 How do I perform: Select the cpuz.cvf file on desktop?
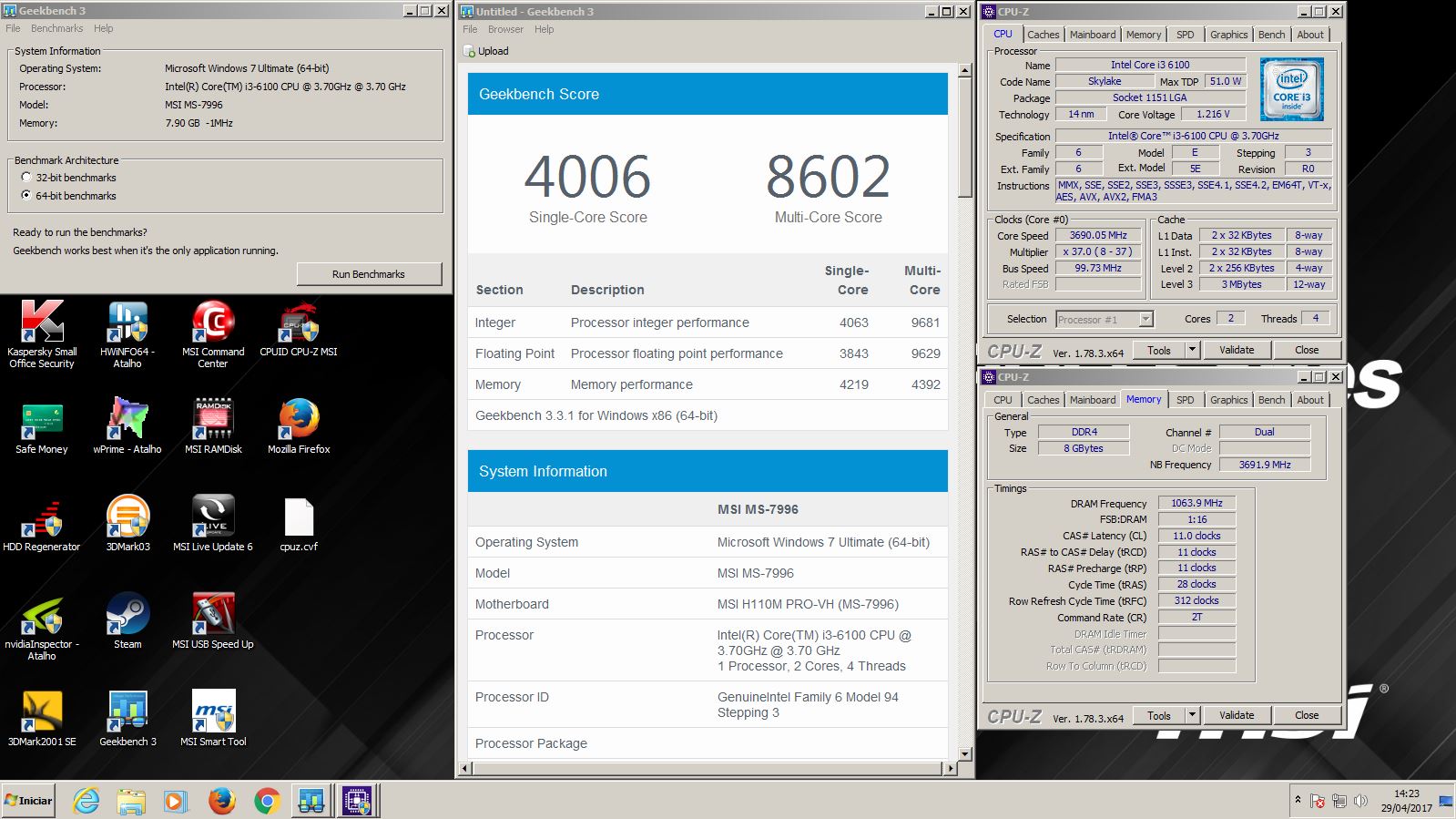coord(299,524)
